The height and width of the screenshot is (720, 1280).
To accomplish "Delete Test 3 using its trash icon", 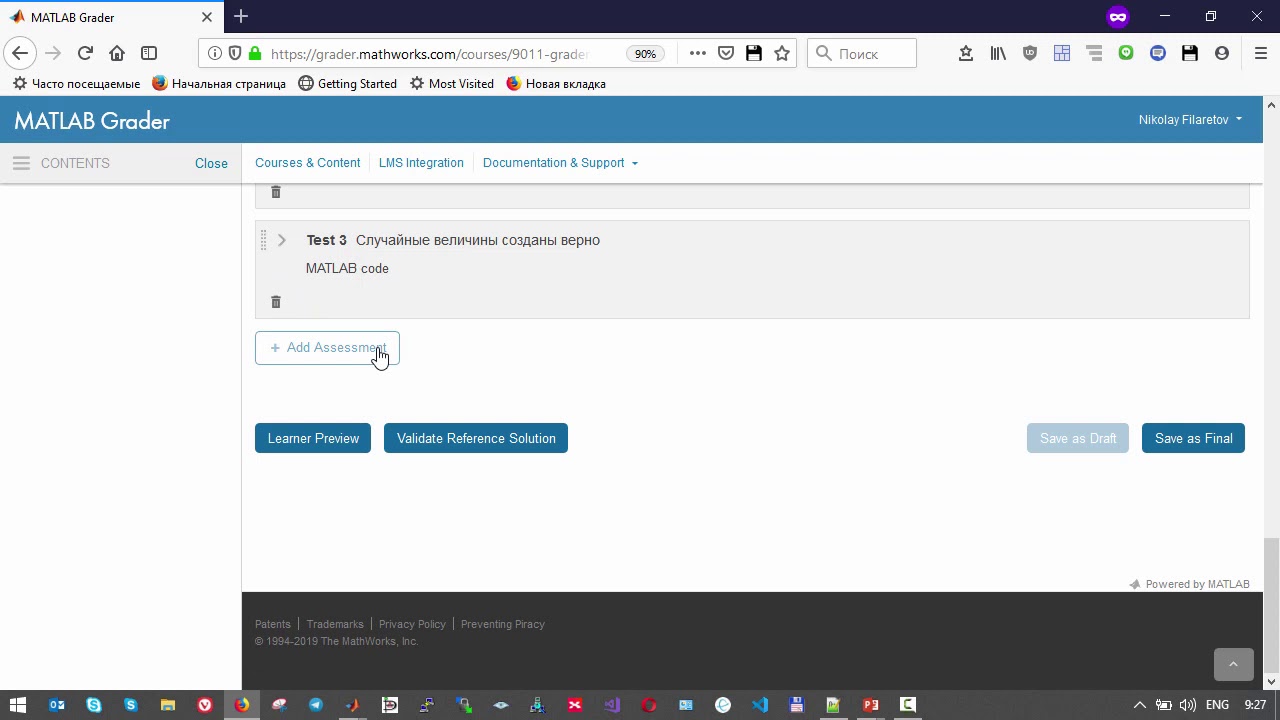I will click(x=276, y=302).
